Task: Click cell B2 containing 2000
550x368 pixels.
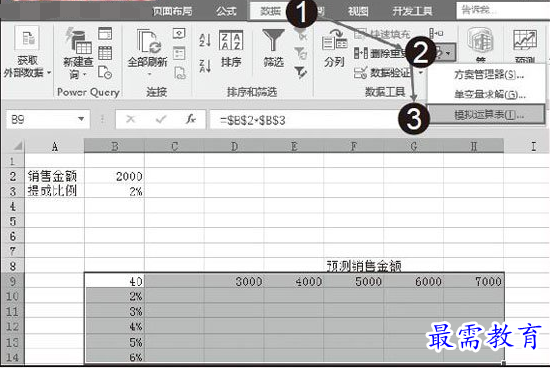Action: click(x=114, y=176)
